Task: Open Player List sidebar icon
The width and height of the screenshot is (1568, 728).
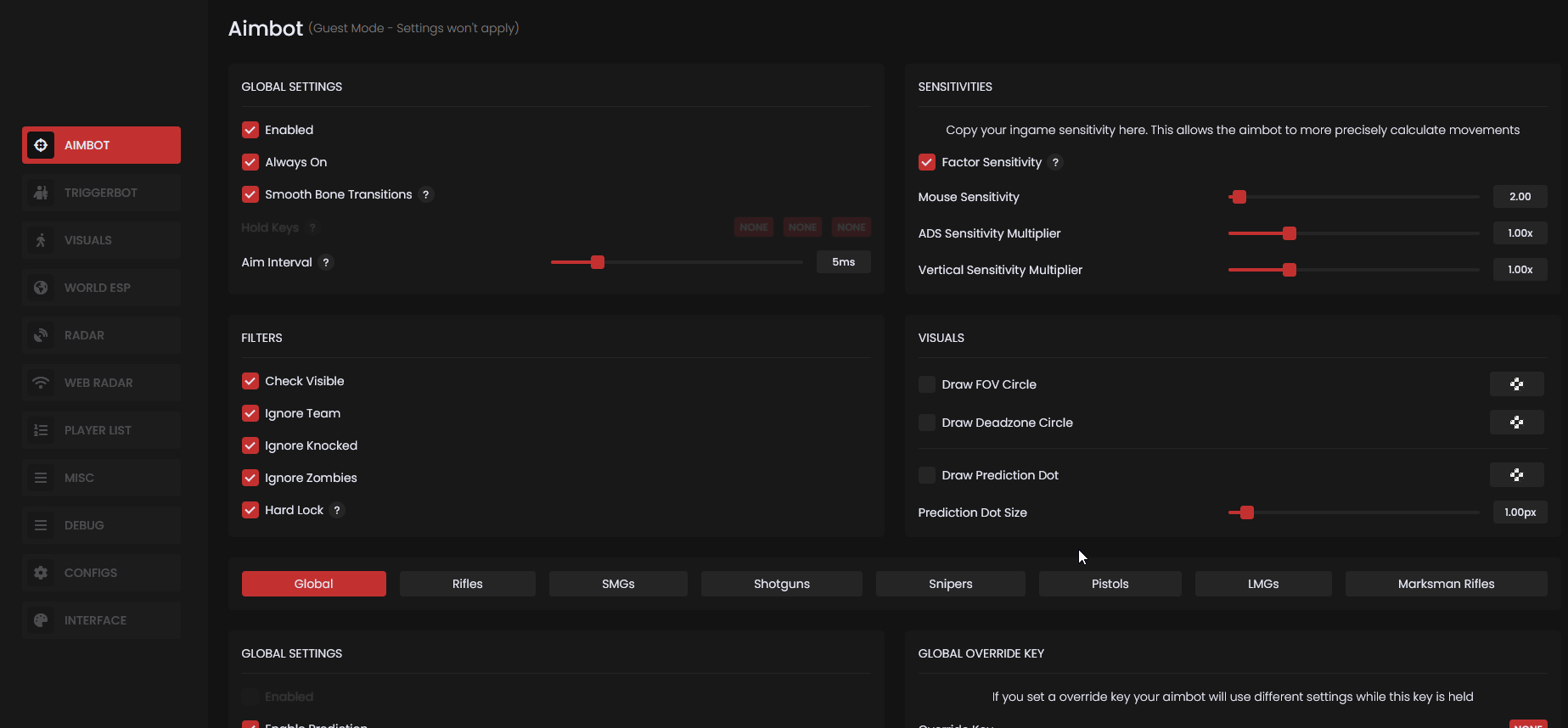Action: click(41, 430)
